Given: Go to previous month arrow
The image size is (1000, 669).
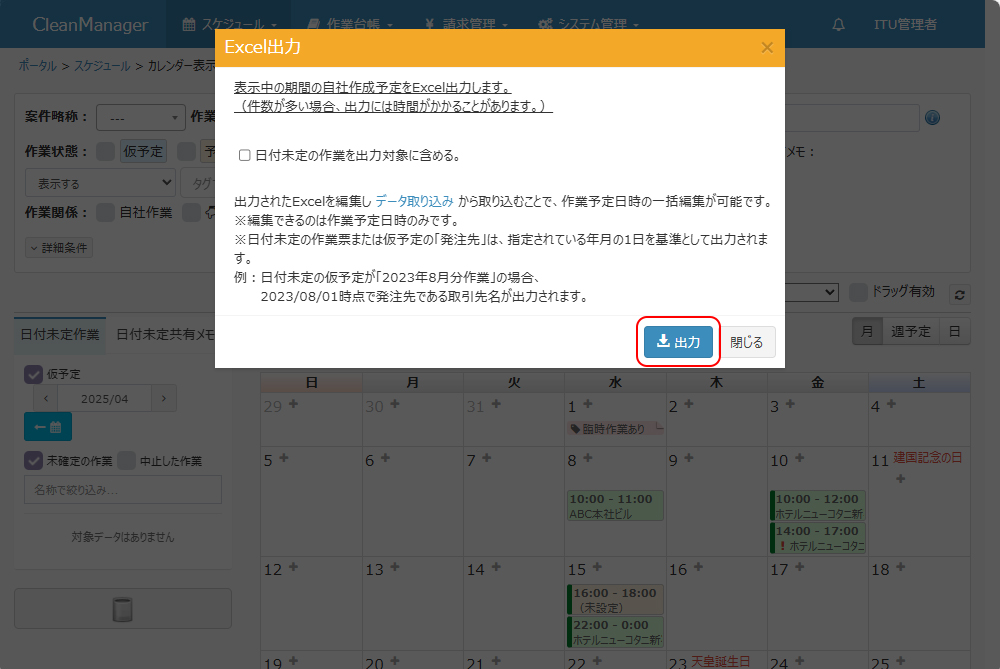Looking at the screenshot, I should pyautogui.click(x=46, y=399).
